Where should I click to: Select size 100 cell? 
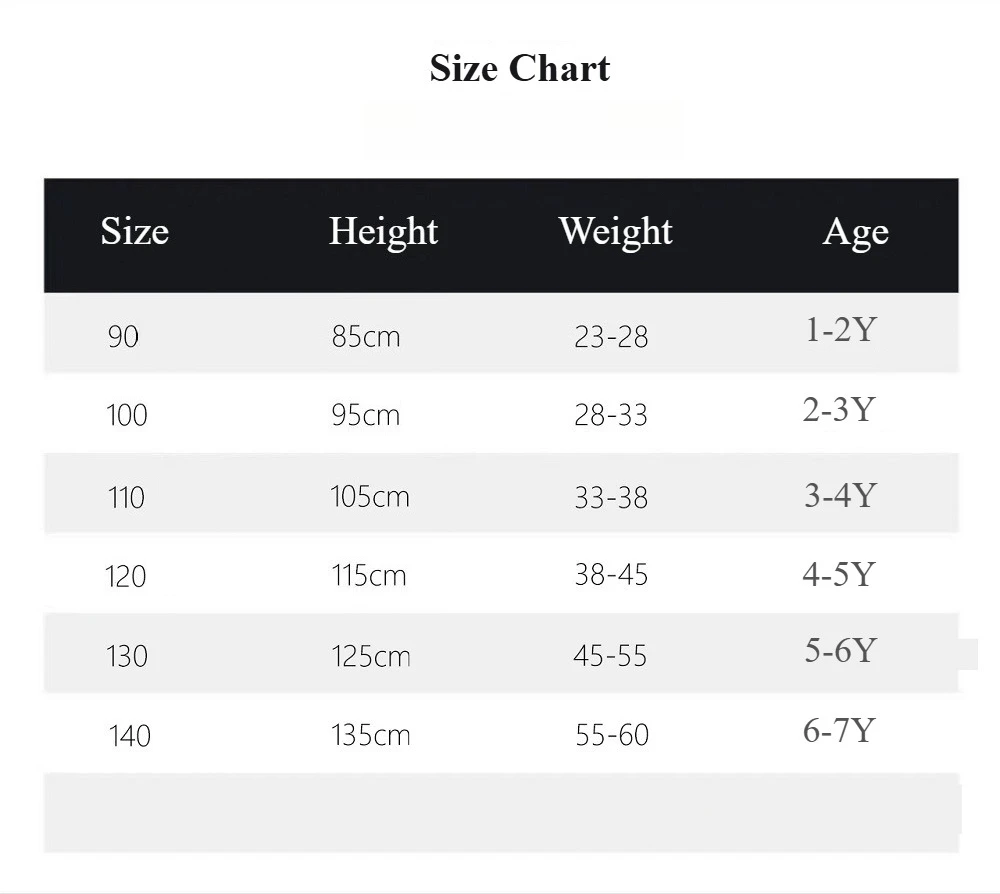pos(127,415)
